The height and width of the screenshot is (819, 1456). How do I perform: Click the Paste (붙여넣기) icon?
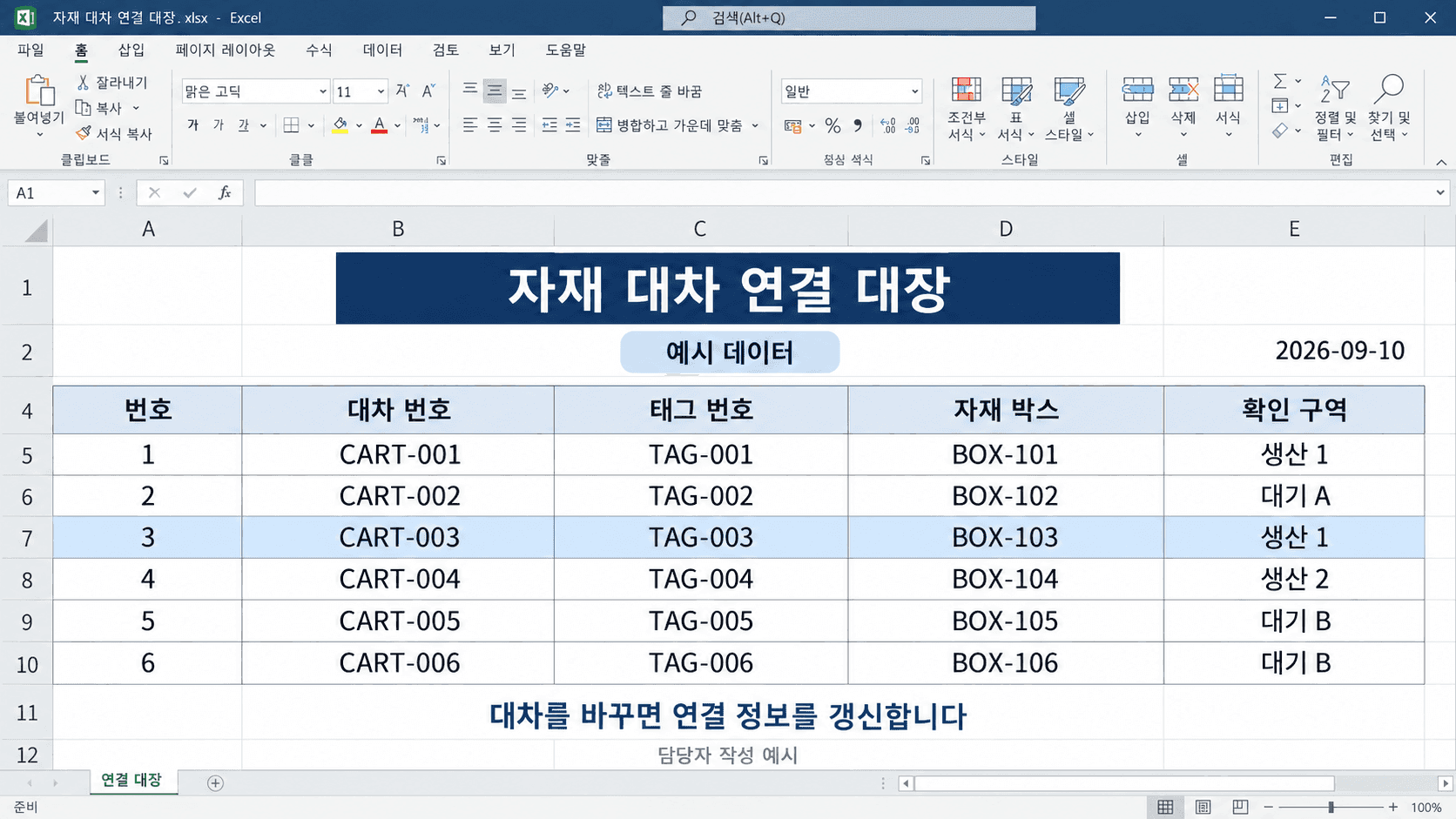[x=39, y=91]
